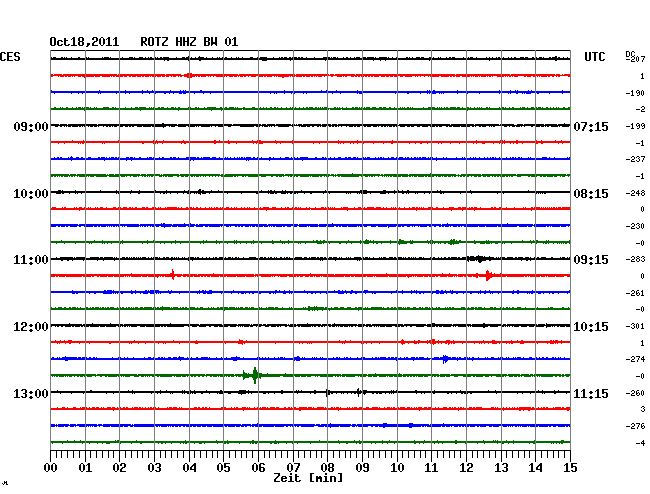Screen dimensions: 650x494
Task: Select the 12:00 local time label
Action: click(31, 327)
